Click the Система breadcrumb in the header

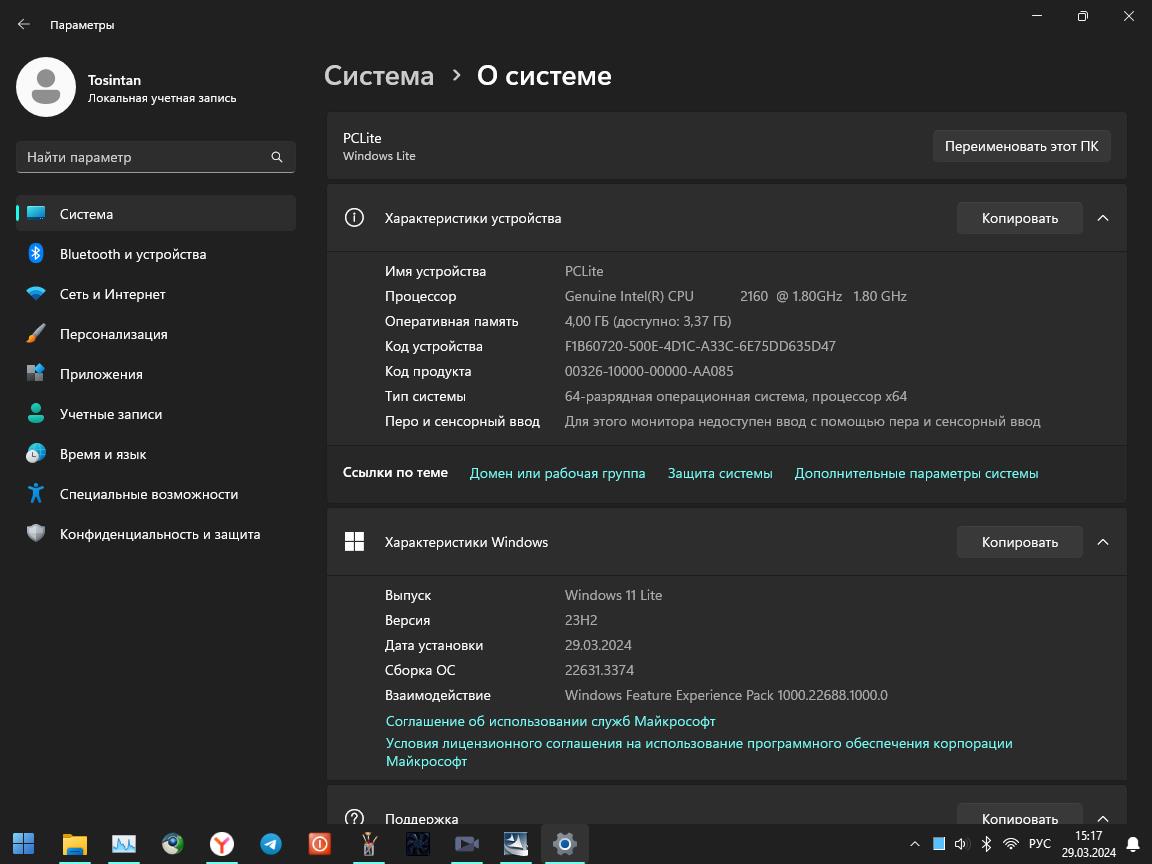point(379,76)
